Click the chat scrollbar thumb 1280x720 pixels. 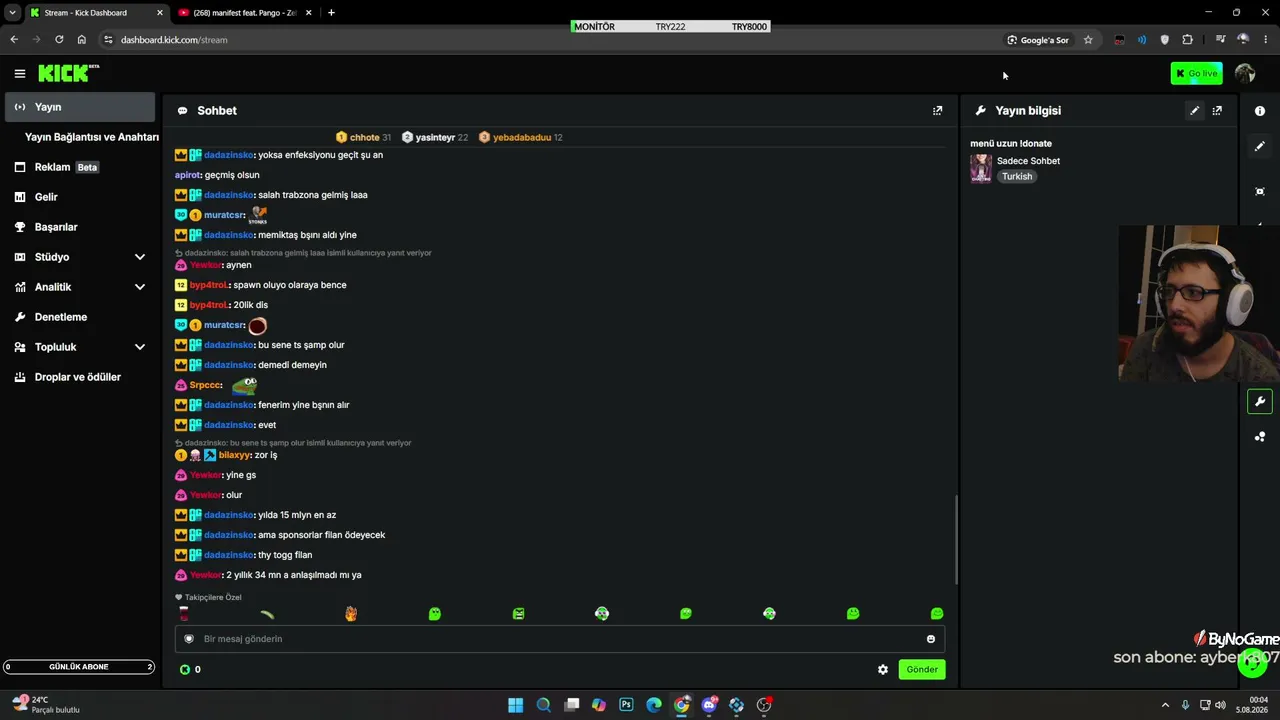957,540
